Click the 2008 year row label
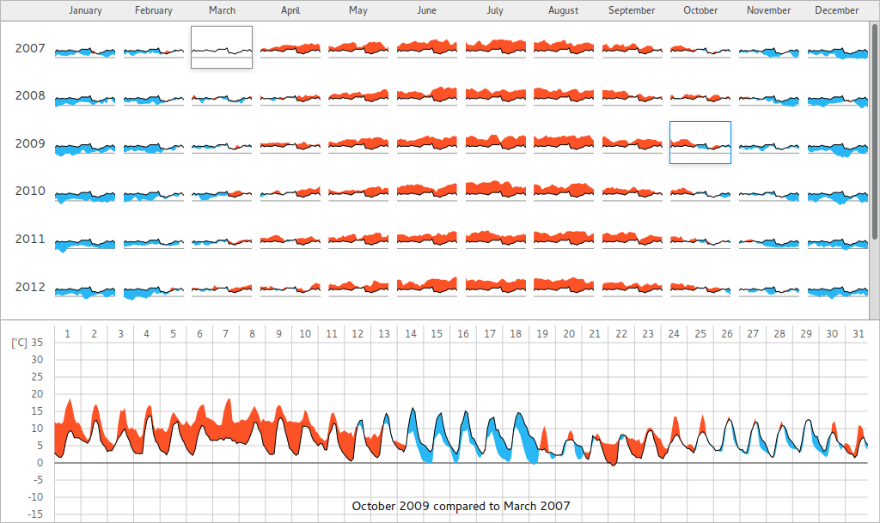Image resolution: width=880 pixels, height=523 pixels. click(30, 96)
